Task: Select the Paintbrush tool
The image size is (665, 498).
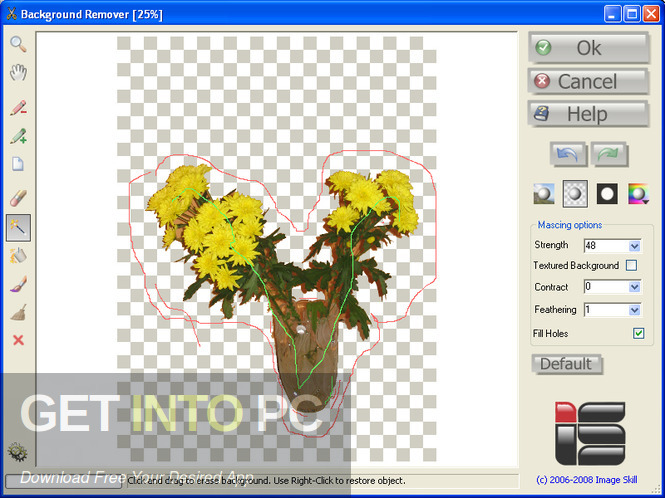Action: 18,285
